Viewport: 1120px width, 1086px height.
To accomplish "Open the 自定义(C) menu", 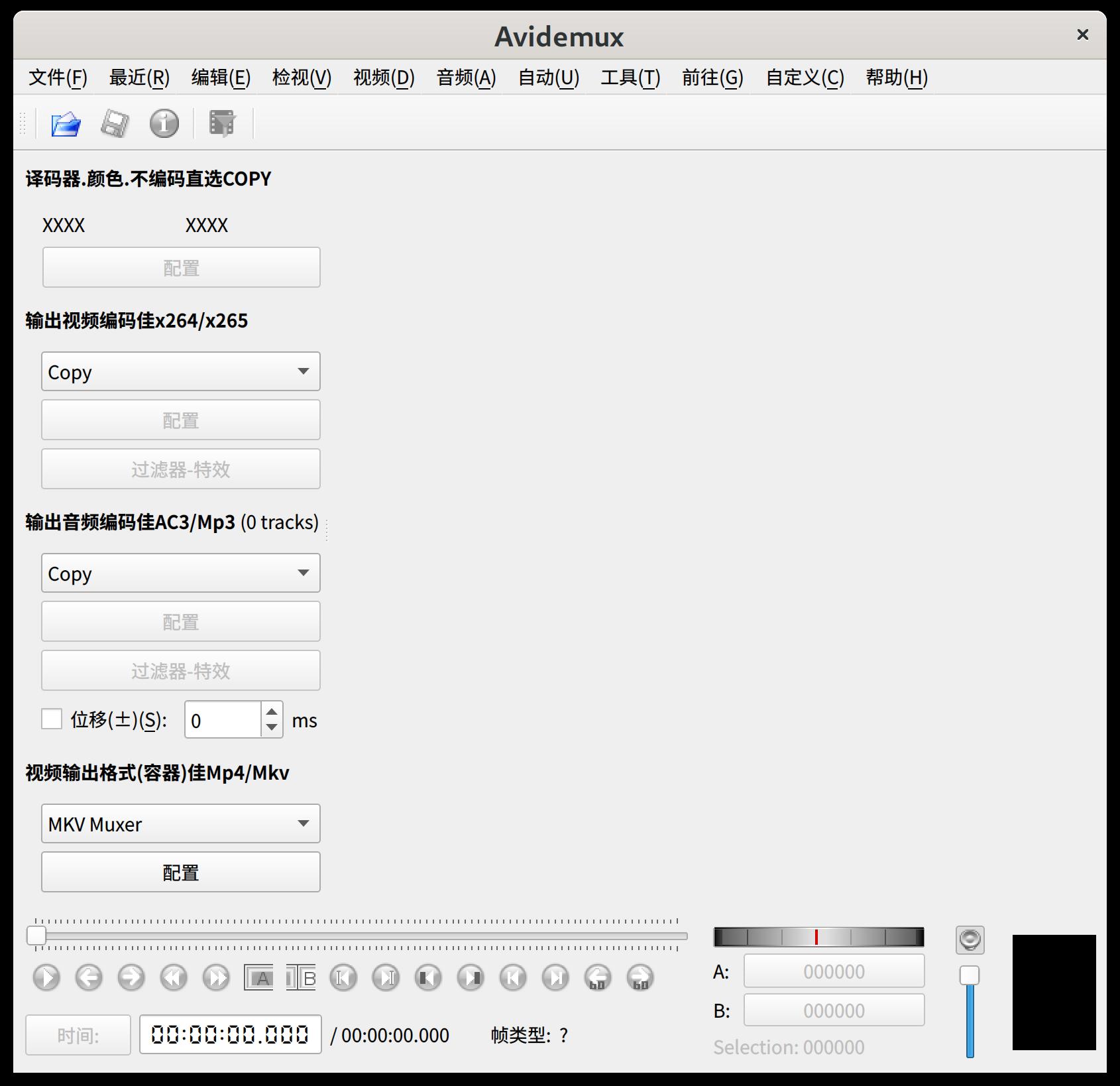I will click(x=805, y=78).
